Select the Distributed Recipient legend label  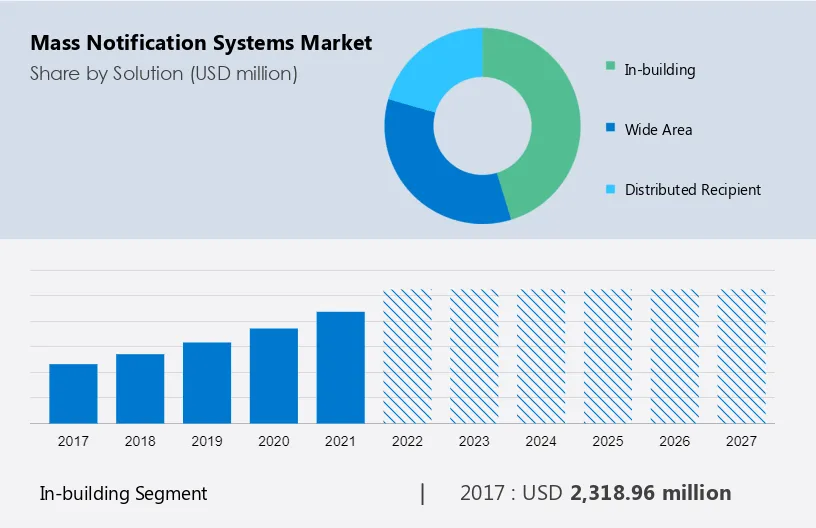pos(693,190)
